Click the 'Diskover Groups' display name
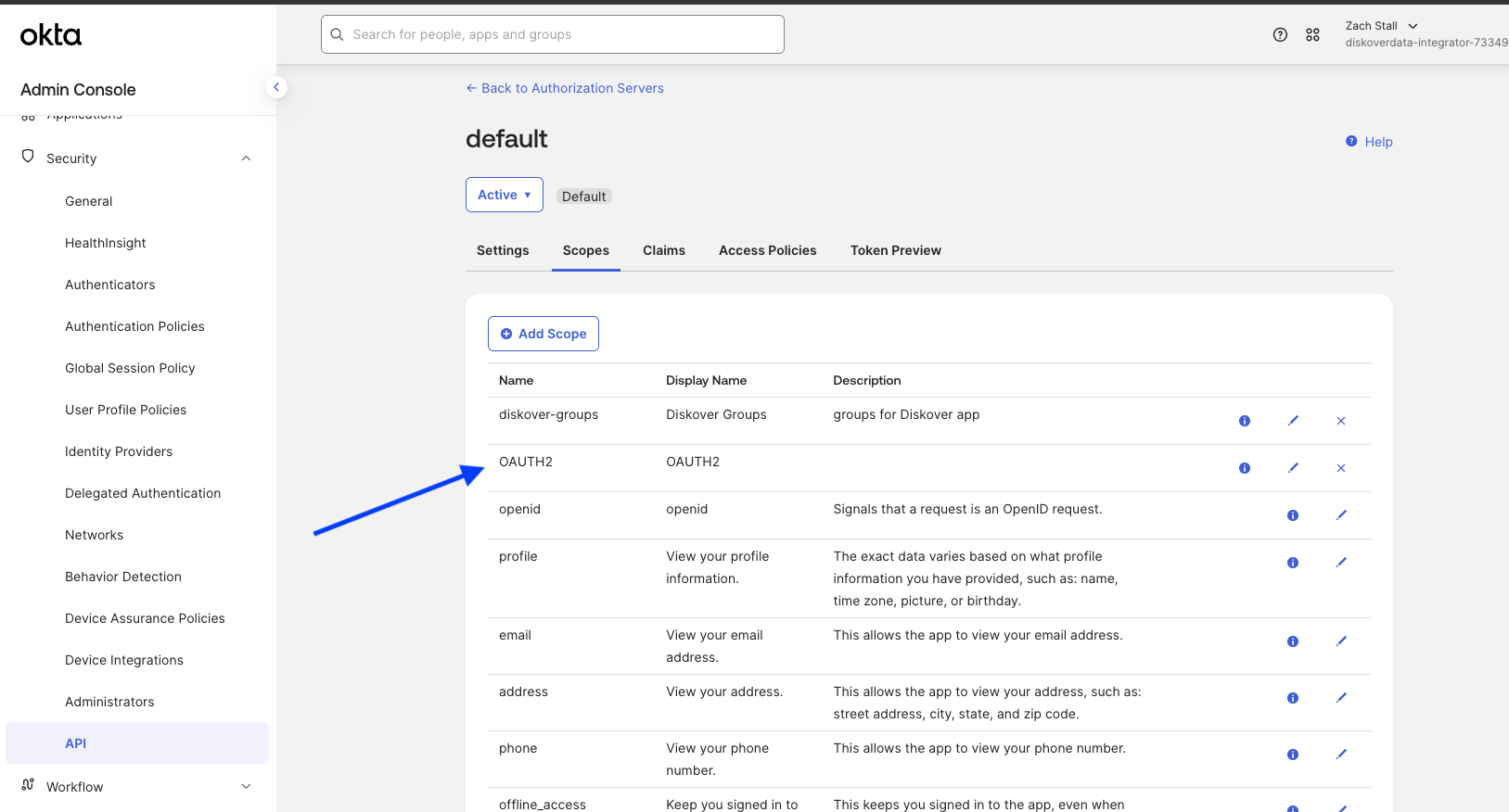Viewport: 1509px width, 812px height. pyautogui.click(x=717, y=414)
